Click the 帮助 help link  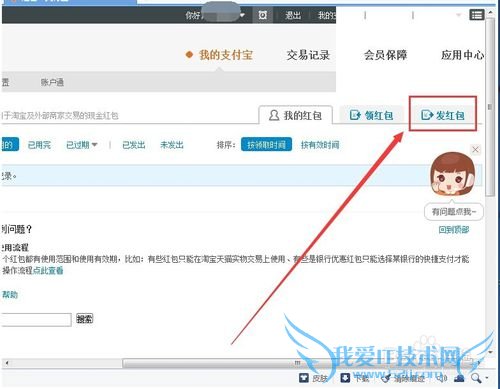coord(10,295)
